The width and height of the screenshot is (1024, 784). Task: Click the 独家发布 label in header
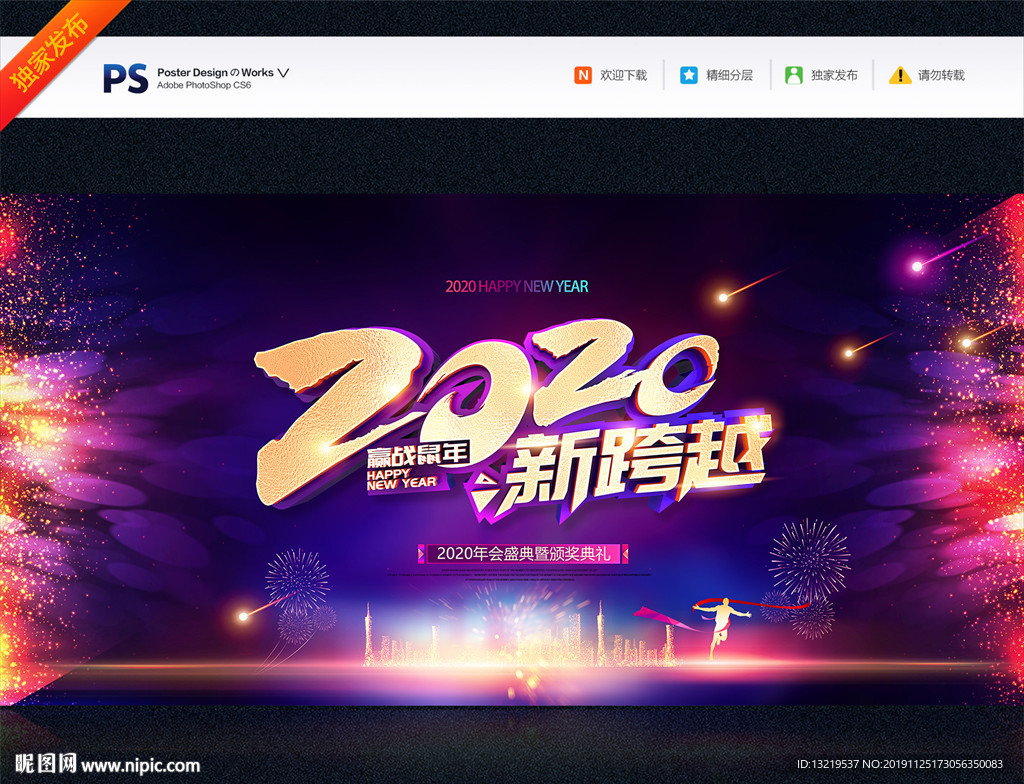[x=835, y=75]
